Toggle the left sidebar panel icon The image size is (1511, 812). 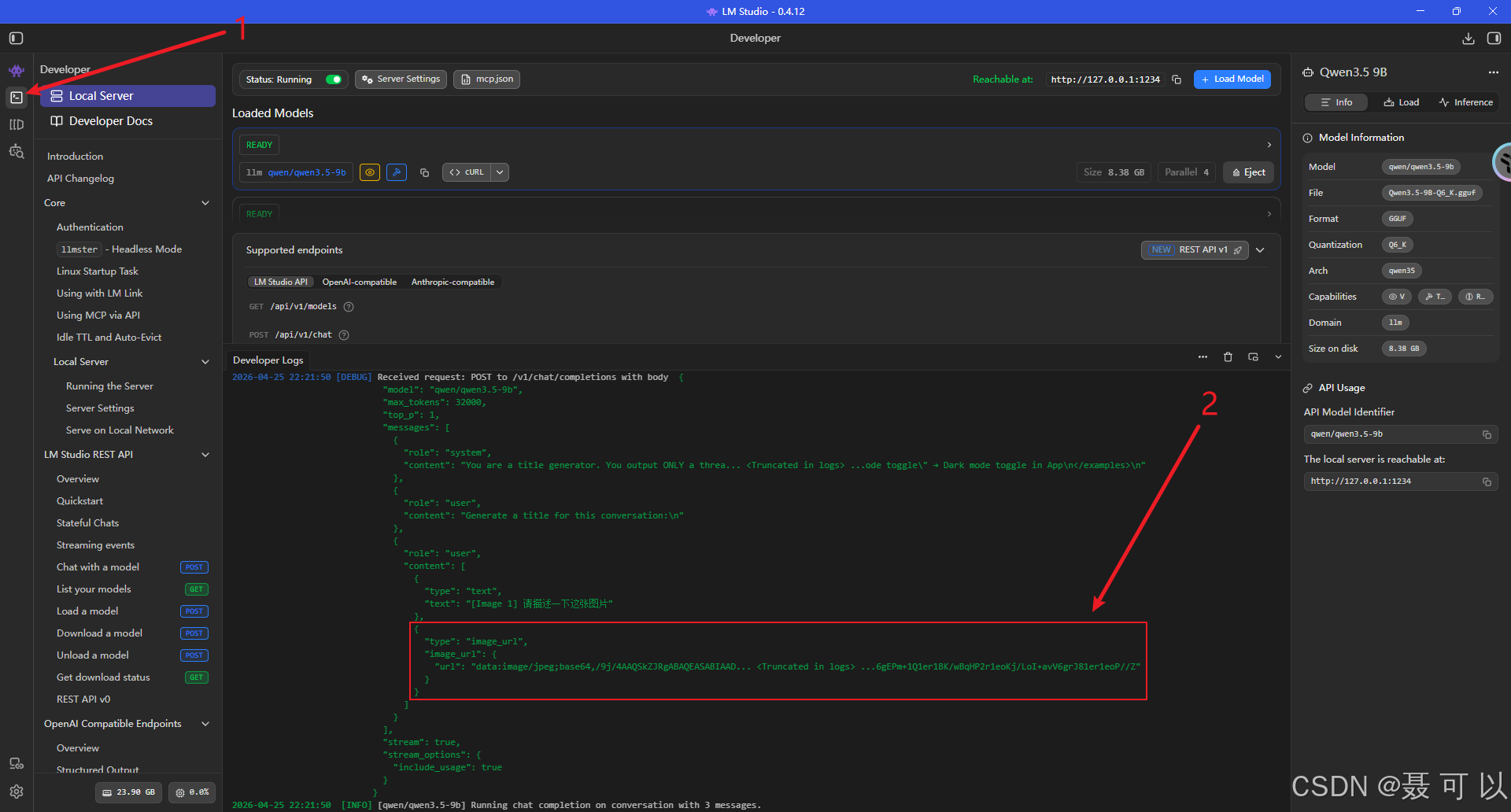(16, 38)
